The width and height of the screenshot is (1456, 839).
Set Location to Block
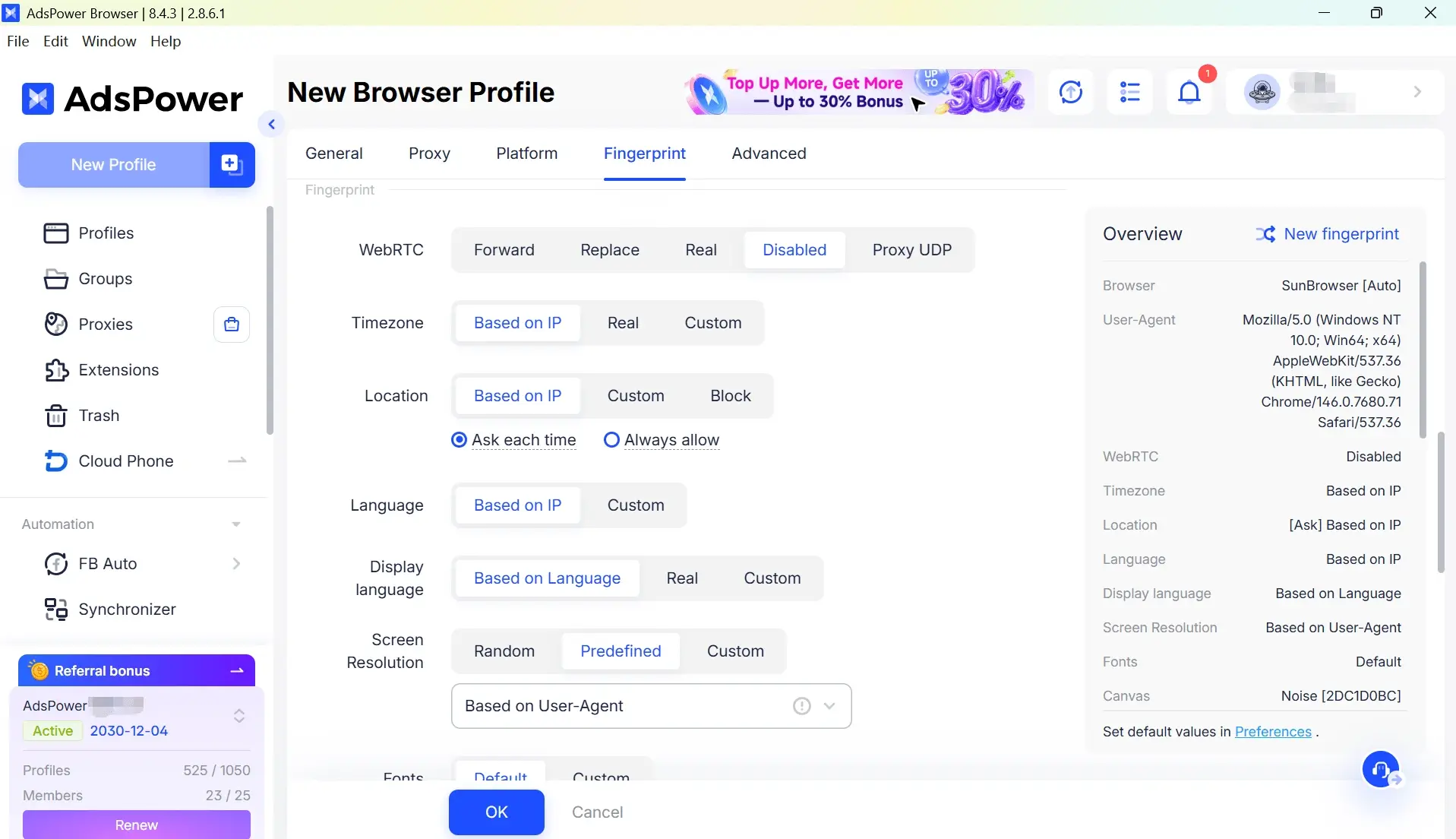[x=731, y=396]
